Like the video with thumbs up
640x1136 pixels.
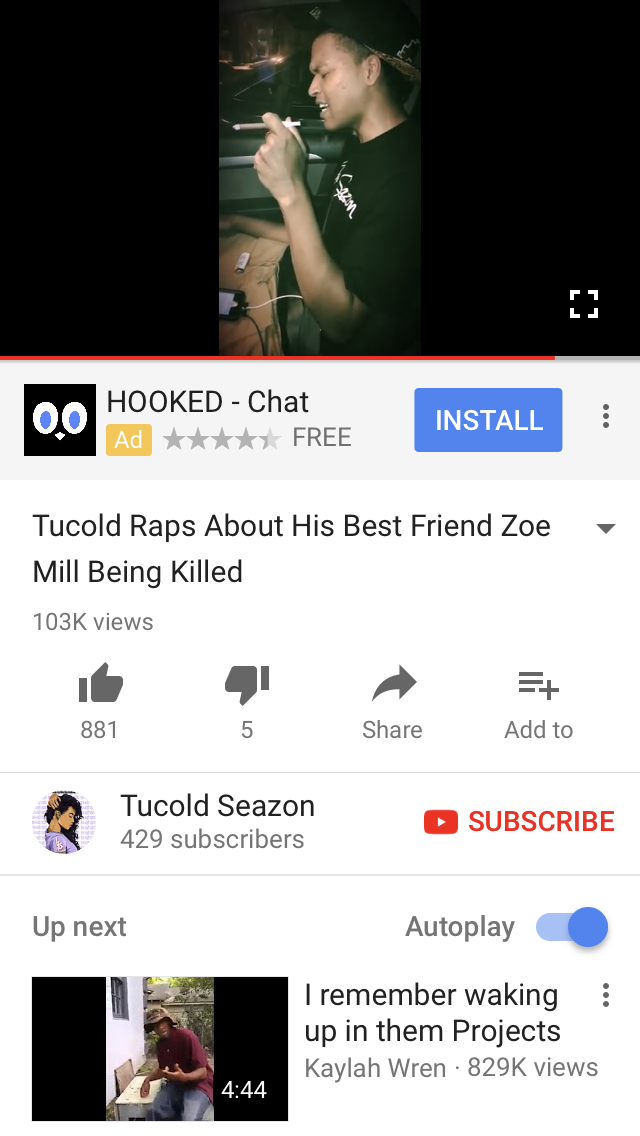click(x=101, y=683)
